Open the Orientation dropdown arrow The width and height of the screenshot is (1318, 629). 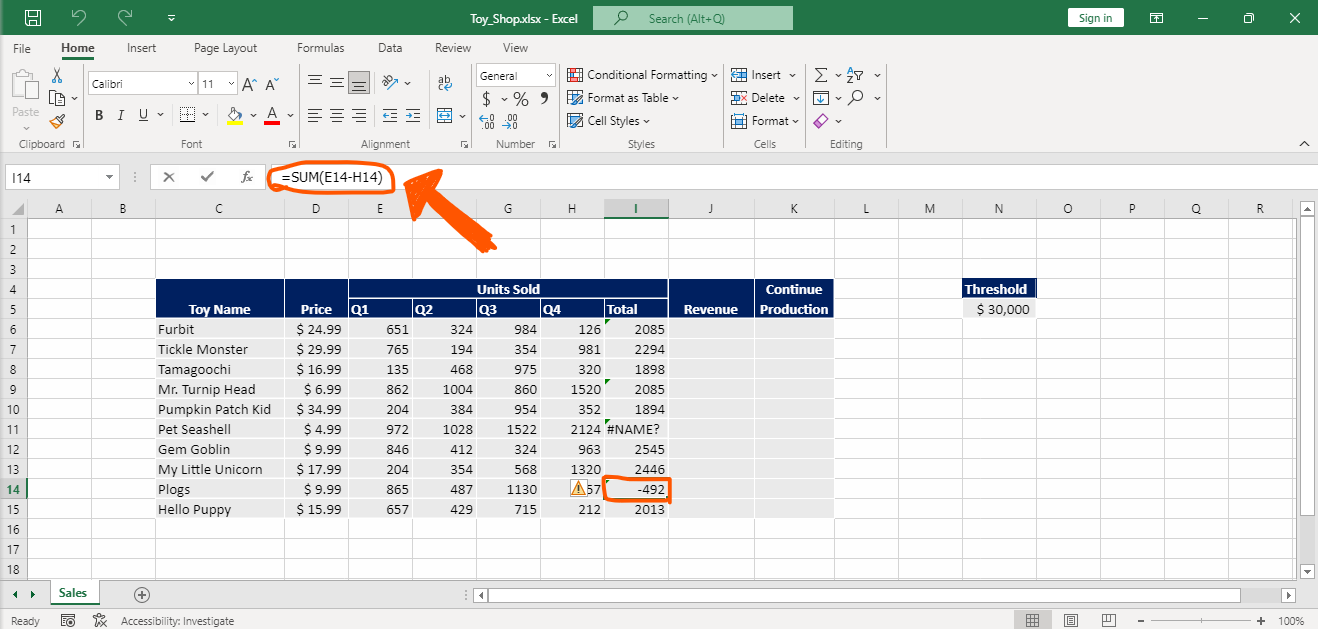408,82
